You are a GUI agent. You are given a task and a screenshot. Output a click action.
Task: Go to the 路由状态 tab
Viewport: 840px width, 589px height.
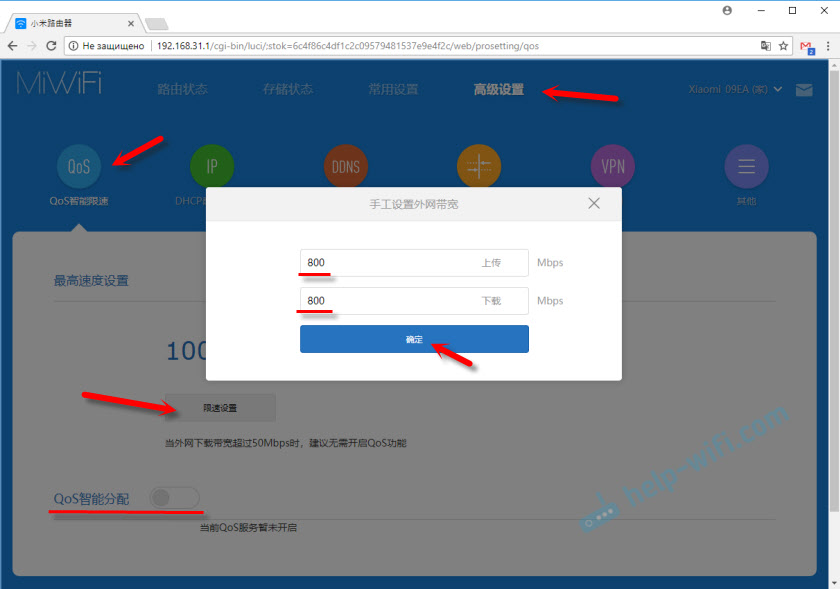click(x=183, y=89)
